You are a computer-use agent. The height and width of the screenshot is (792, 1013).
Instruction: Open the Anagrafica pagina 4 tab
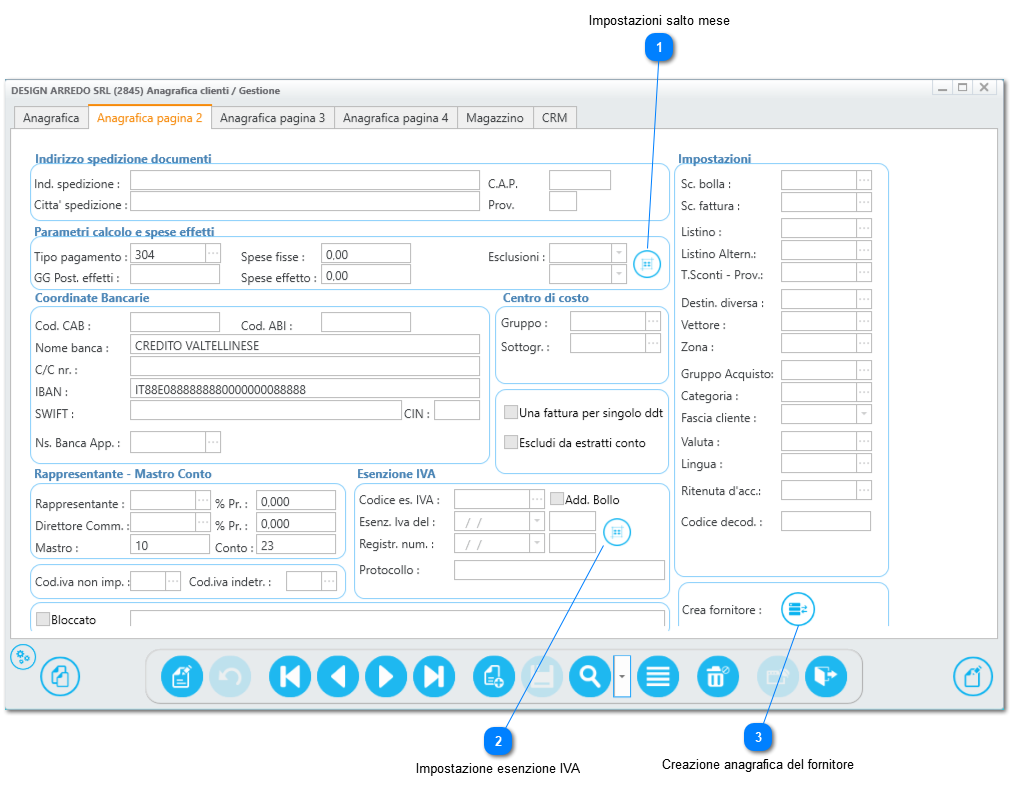(x=395, y=118)
